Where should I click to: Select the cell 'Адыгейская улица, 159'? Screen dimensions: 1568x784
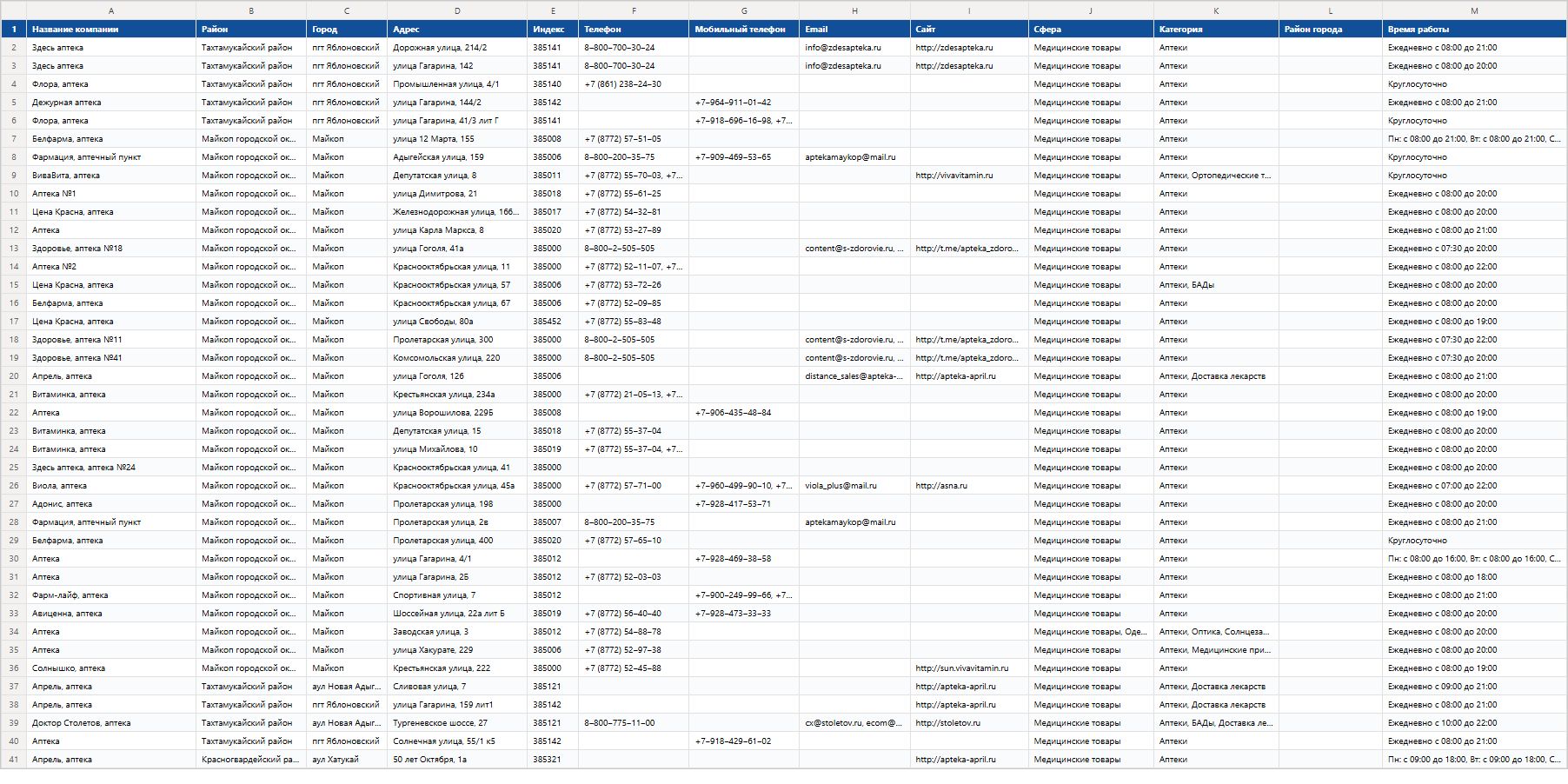(x=457, y=156)
